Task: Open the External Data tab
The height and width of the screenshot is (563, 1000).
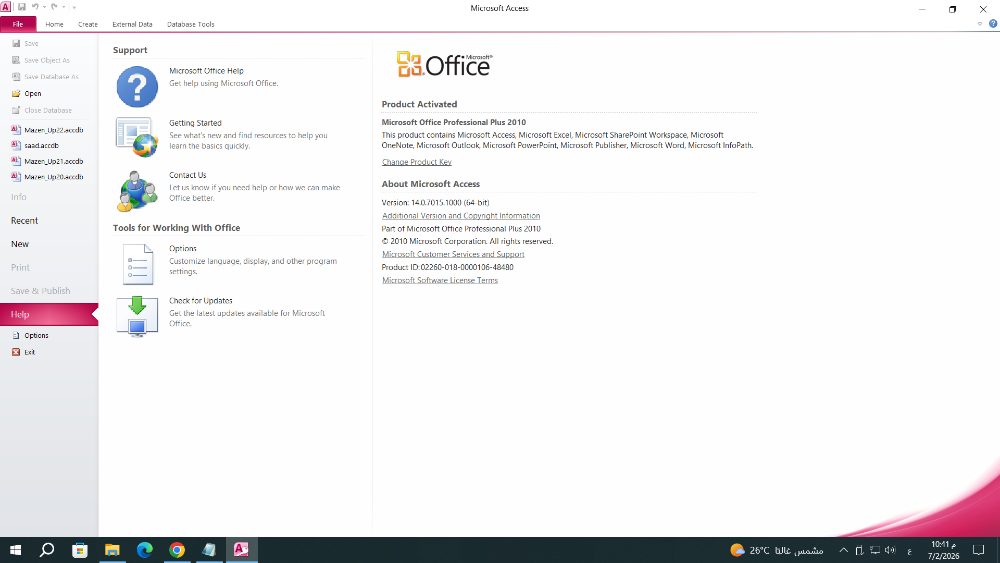Action: click(x=132, y=24)
